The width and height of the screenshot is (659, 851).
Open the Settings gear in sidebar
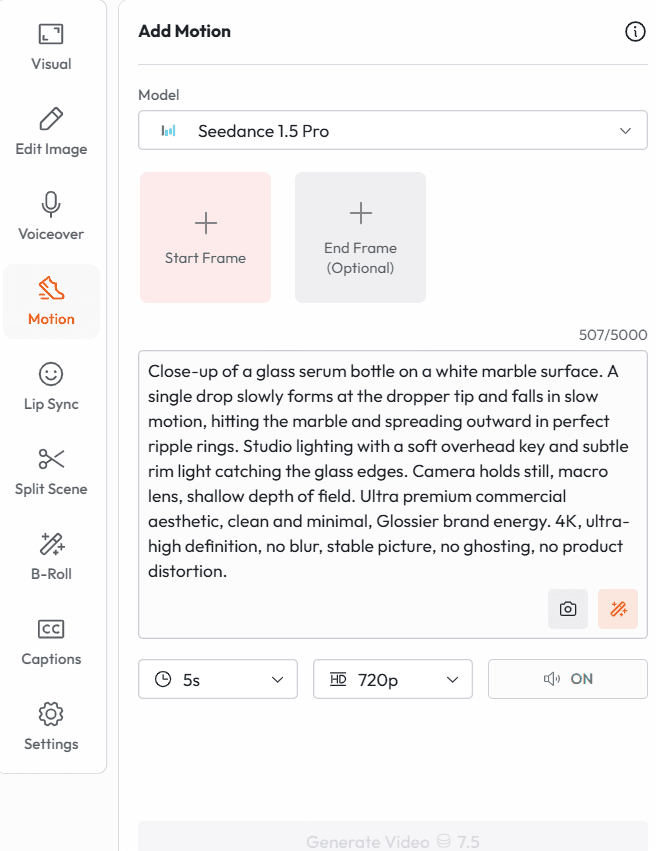51,727
